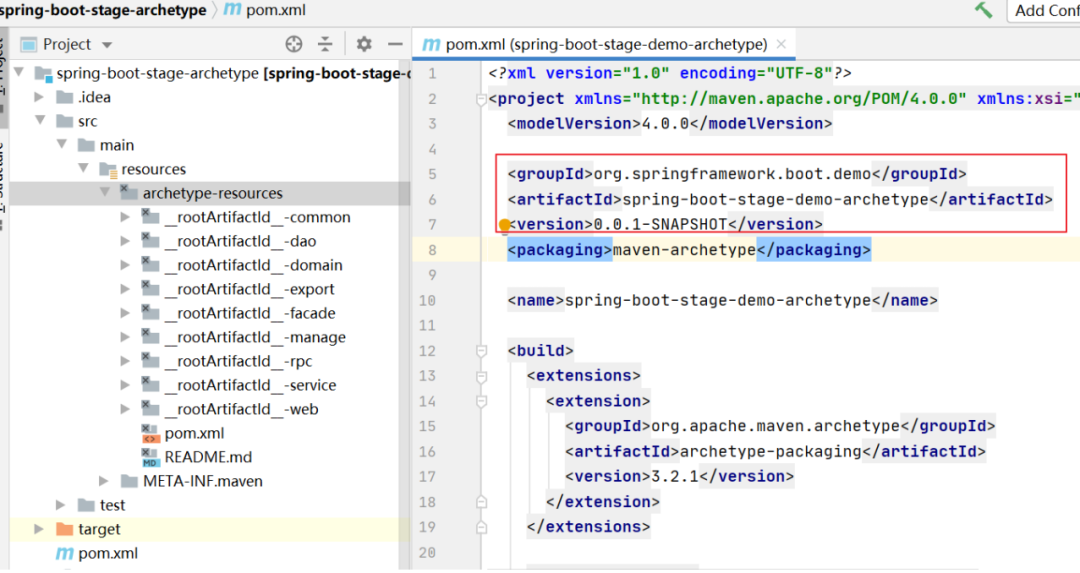The width and height of the screenshot is (1080, 573).
Task: Close the pom.xml editor tab
Action: click(x=781, y=44)
